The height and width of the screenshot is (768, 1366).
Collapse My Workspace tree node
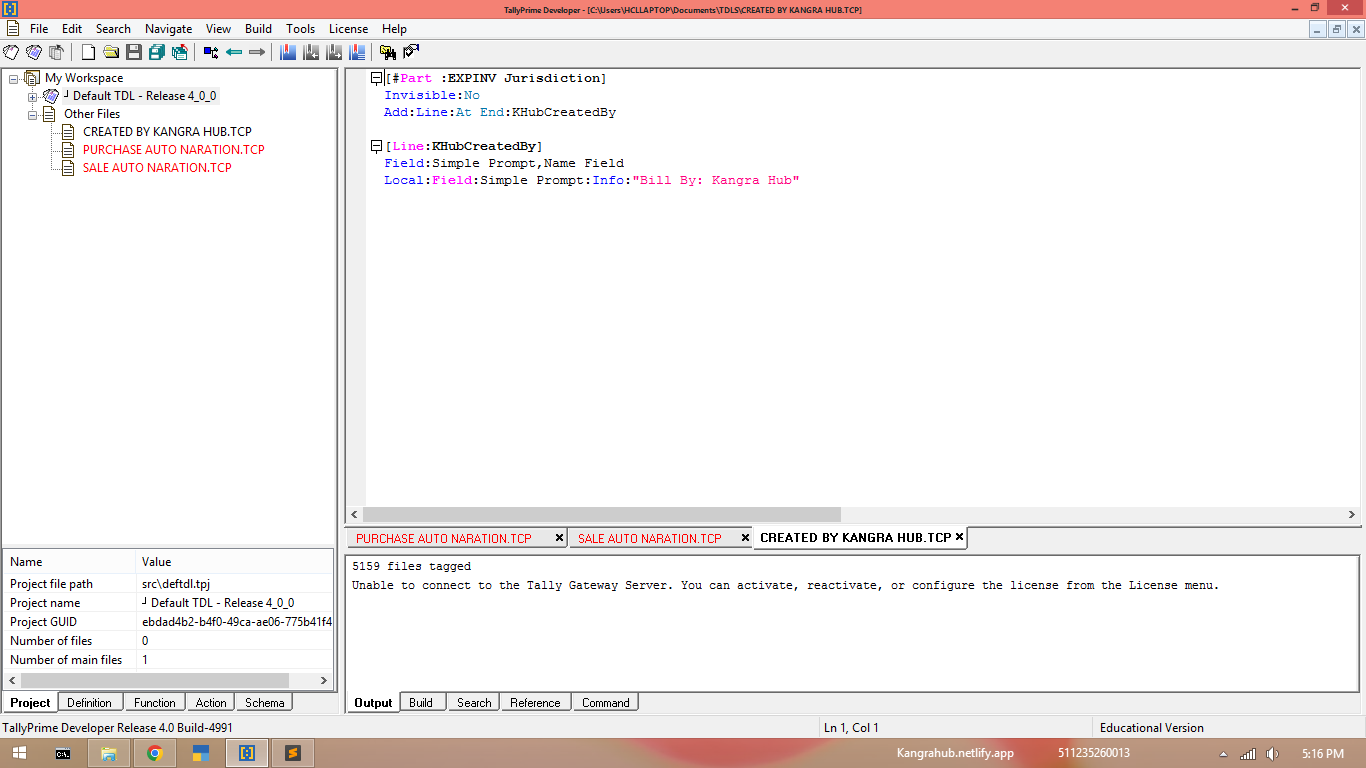tap(13, 78)
